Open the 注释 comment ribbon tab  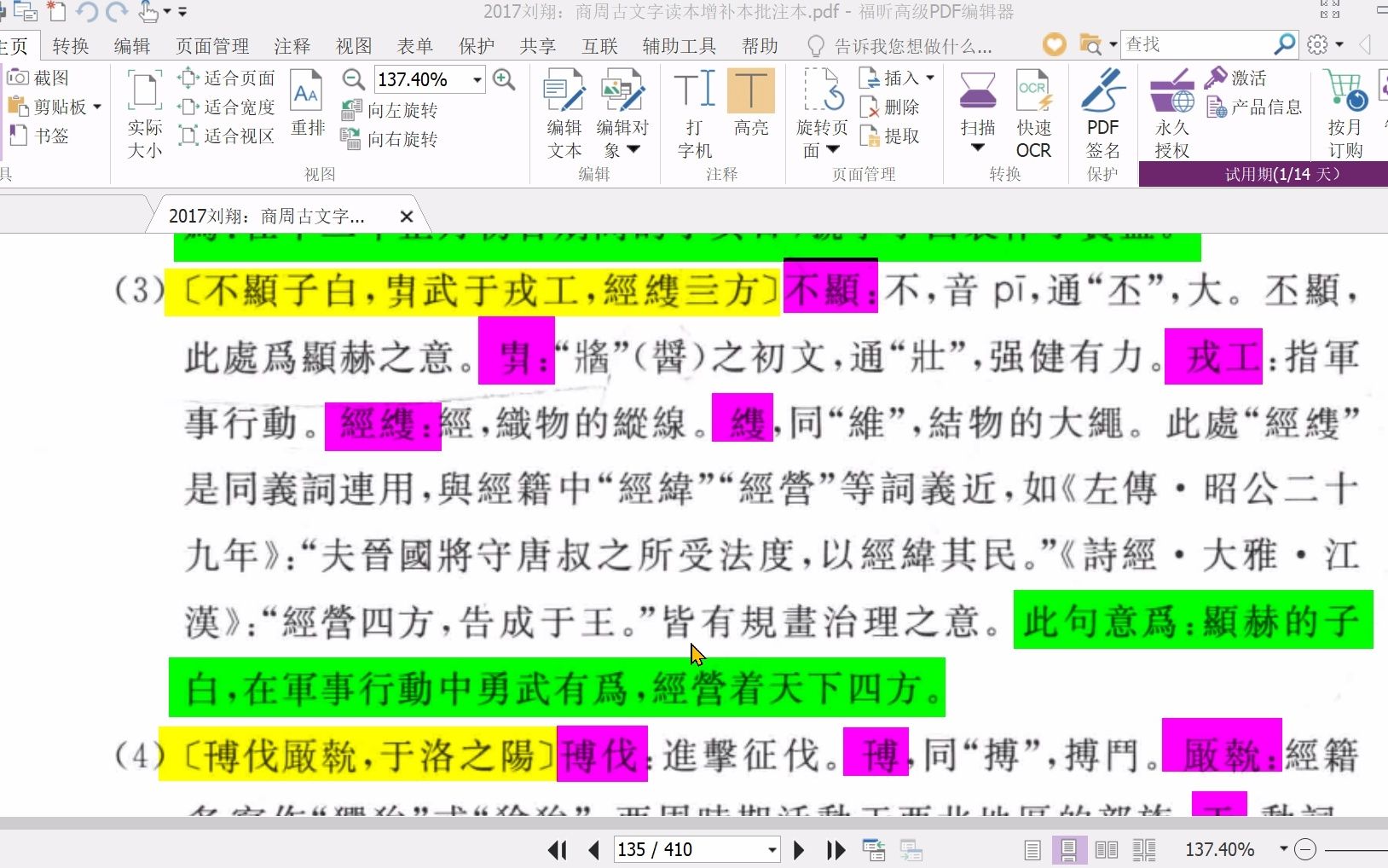pos(292,45)
